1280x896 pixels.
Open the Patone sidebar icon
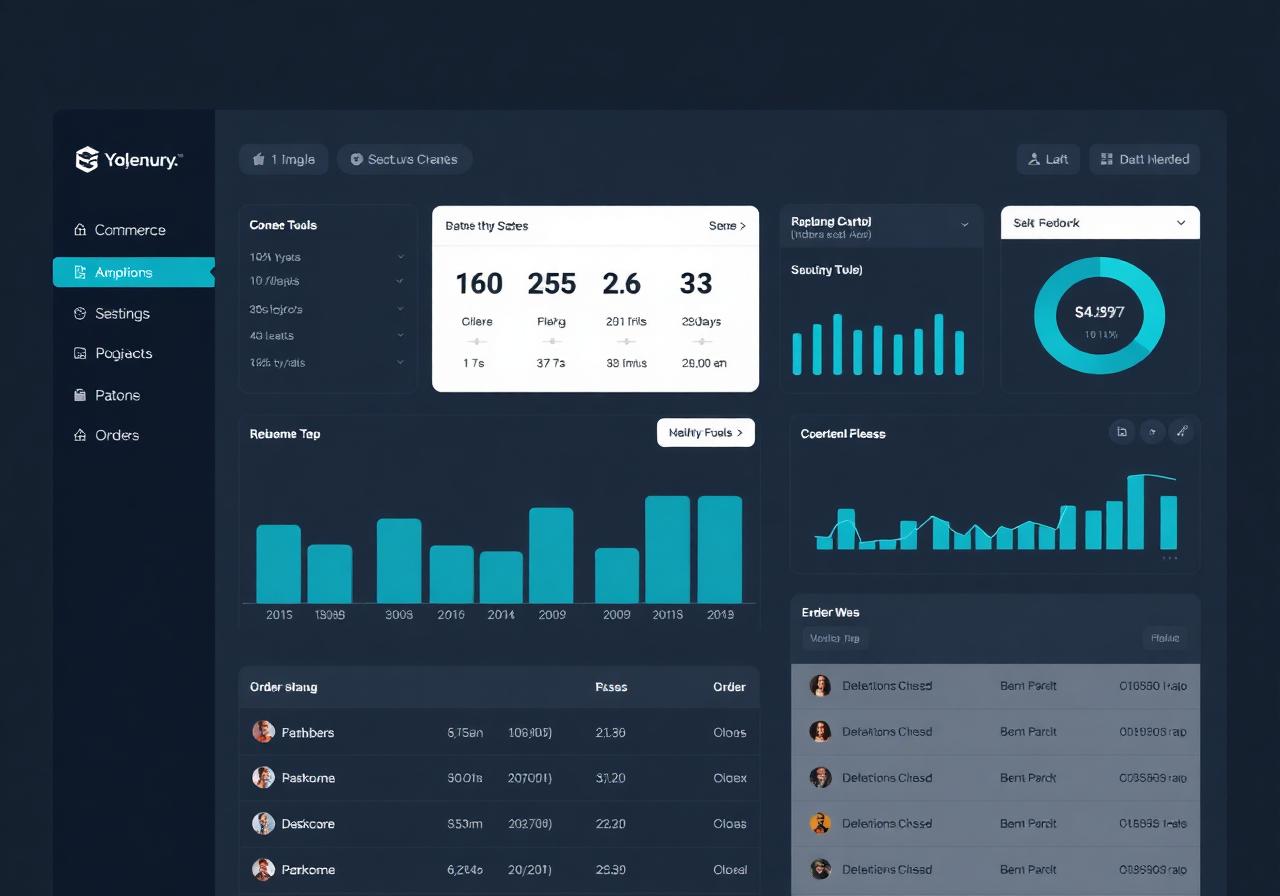tap(80, 395)
